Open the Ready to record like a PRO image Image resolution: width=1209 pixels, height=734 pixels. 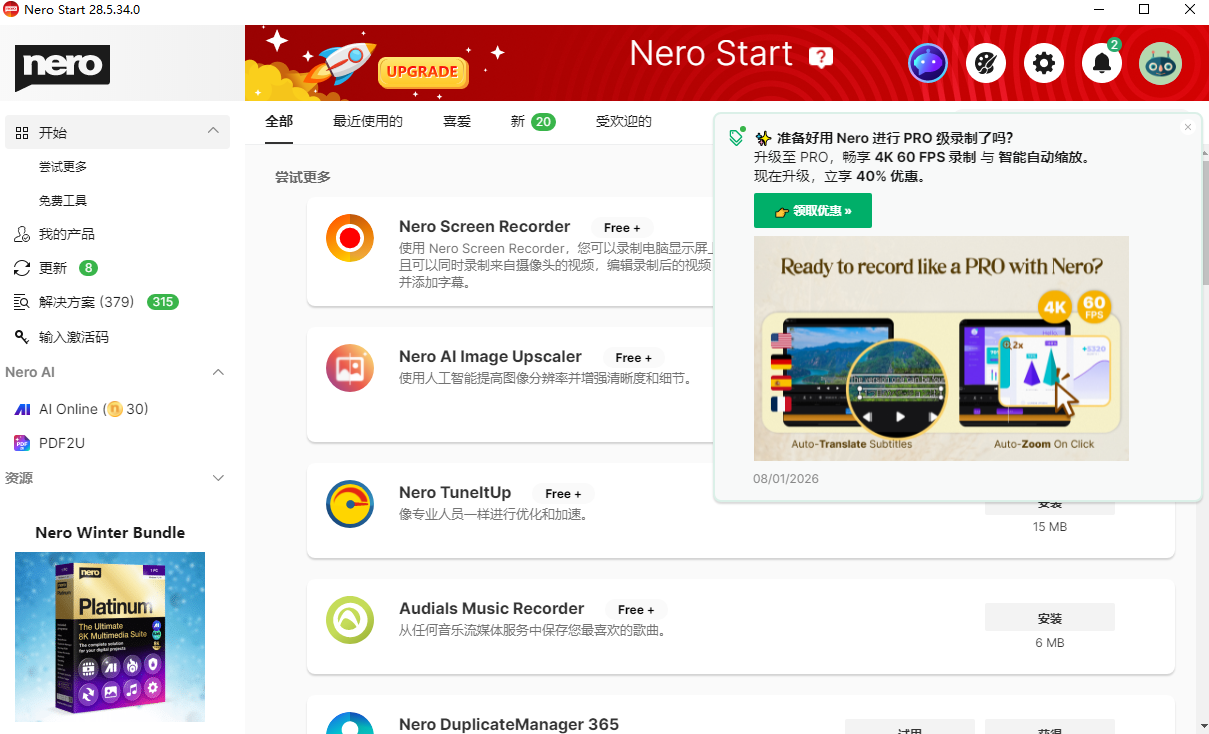[x=941, y=348]
